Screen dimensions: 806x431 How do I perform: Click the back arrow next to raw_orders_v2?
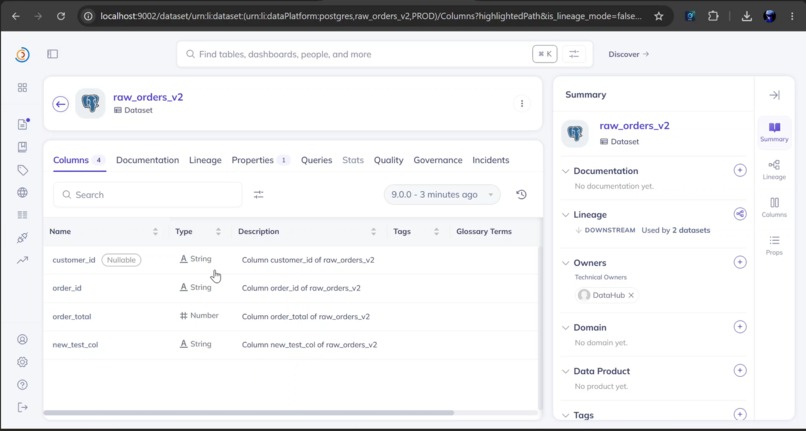point(61,104)
